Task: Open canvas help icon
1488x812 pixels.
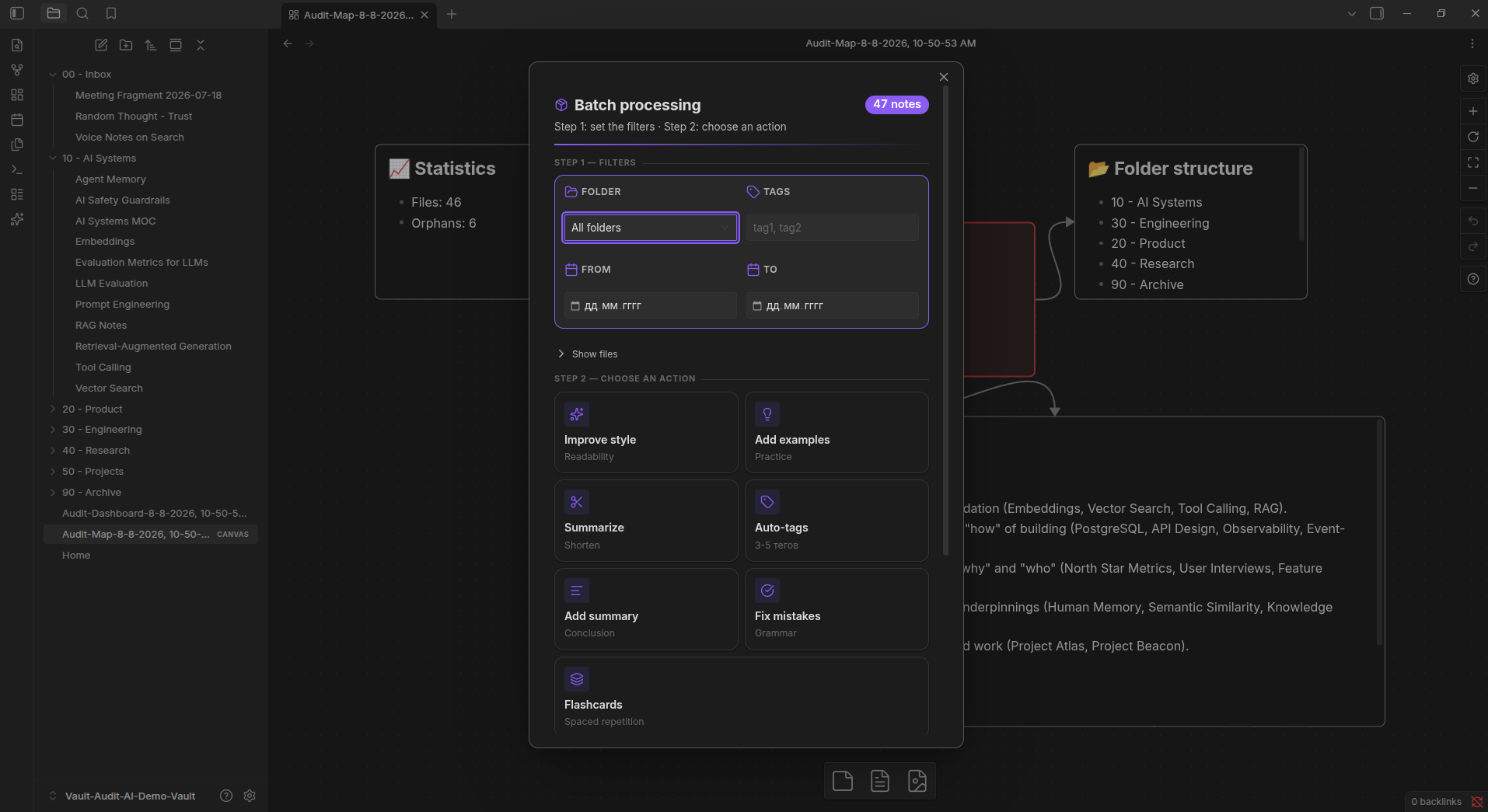Action: [x=1473, y=279]
